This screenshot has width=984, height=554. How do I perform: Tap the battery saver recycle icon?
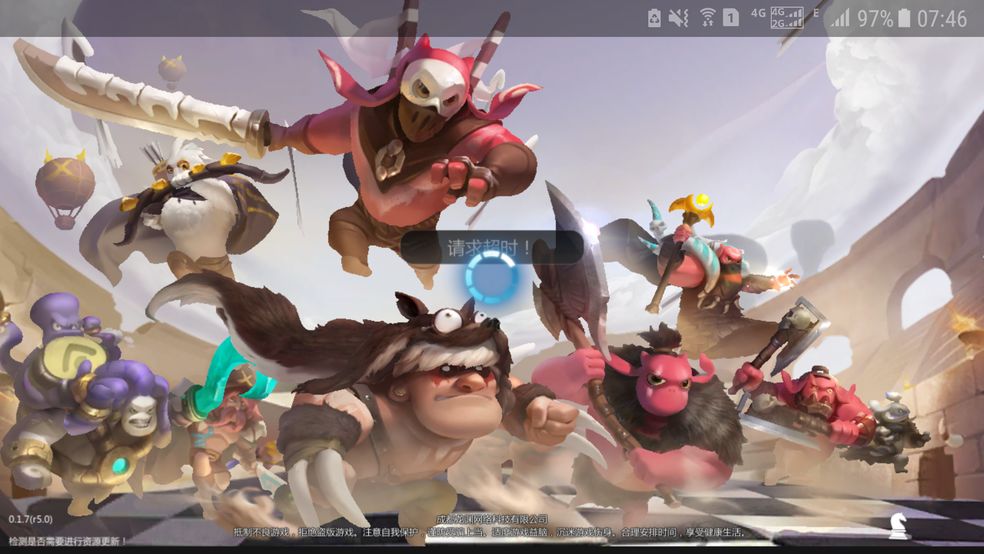[x=654, y=18]
